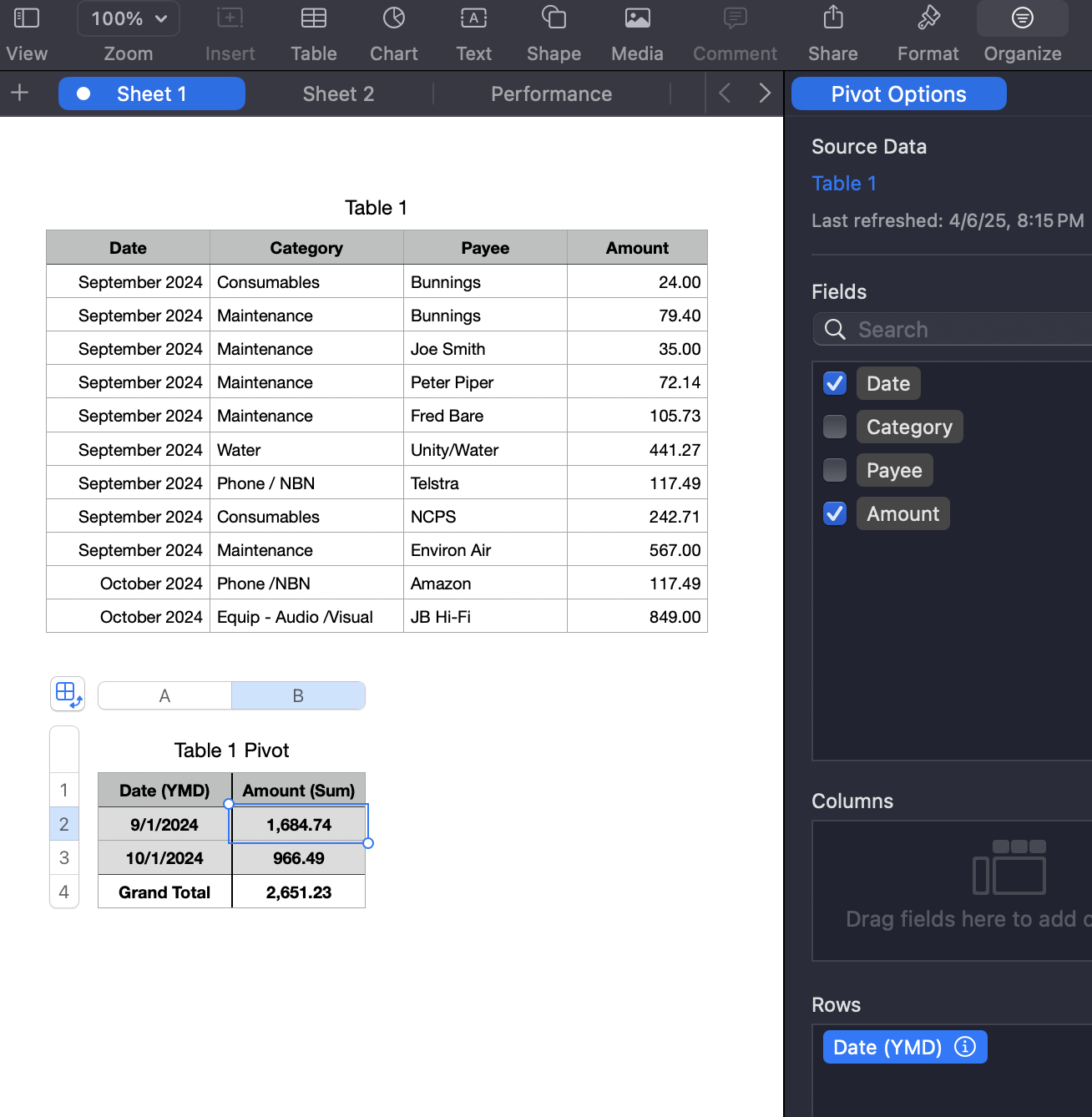Image resolution: width=1092 pixels, height=1117 pixels.
Task: Select the Category field pill
Action: coord(909,427)
